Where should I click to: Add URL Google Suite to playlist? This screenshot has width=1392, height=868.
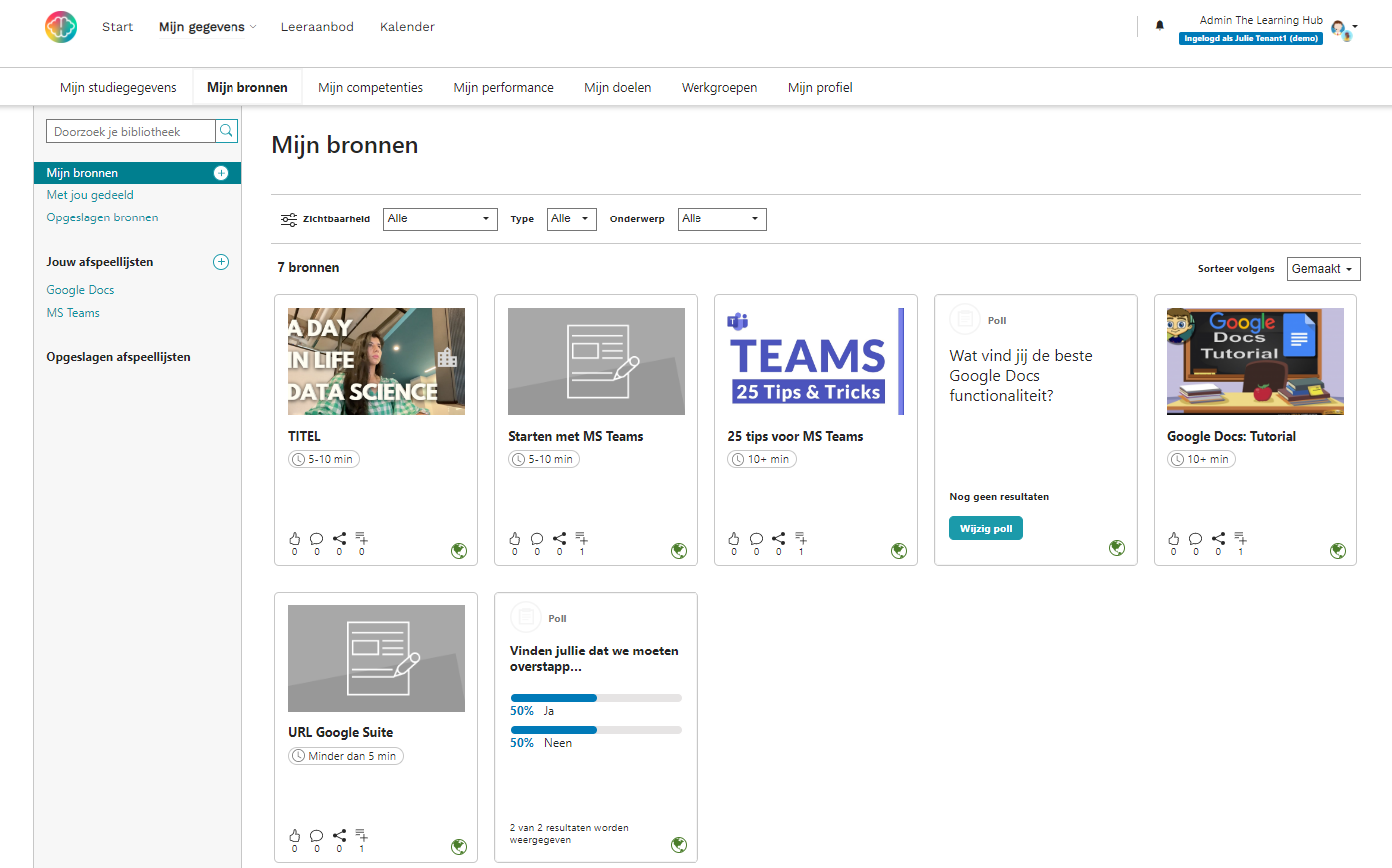[361, 836]
